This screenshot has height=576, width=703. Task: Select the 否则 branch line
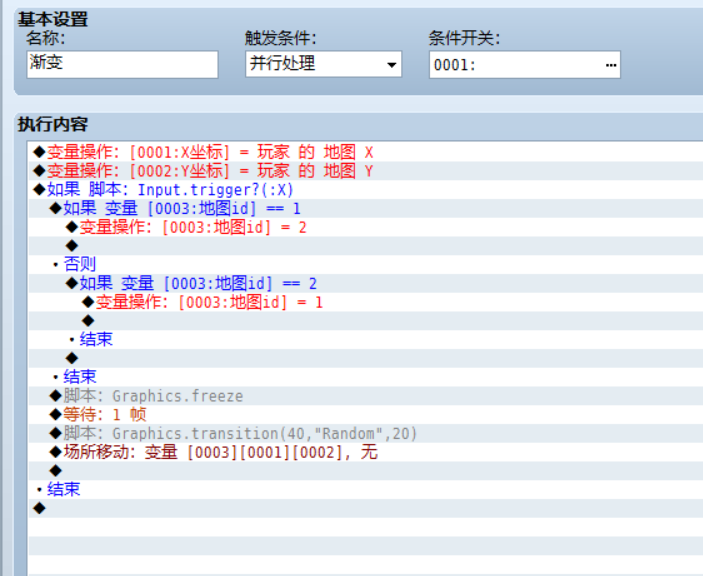[x=365, y=264]
